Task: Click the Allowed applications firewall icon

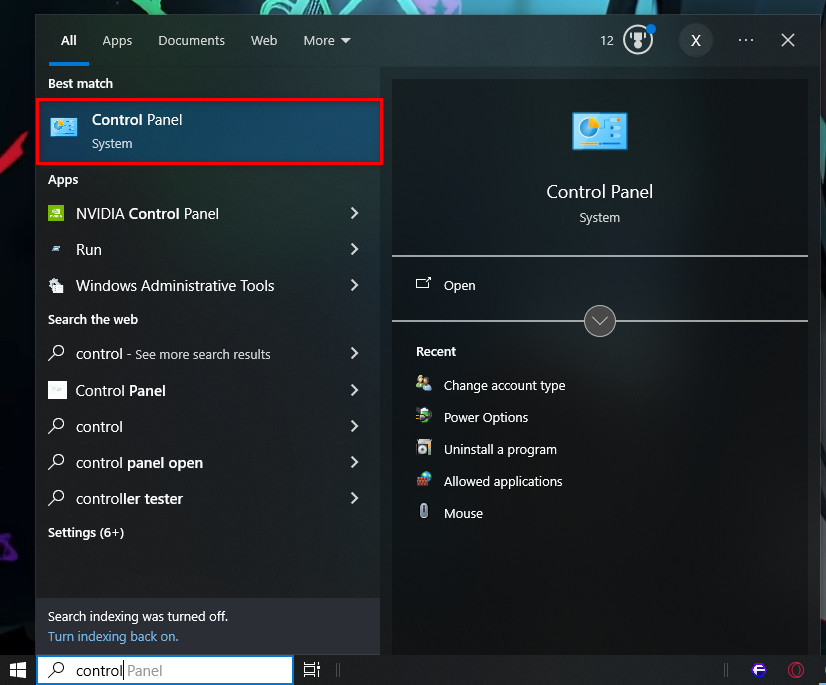Action: [x=424, y=480]
